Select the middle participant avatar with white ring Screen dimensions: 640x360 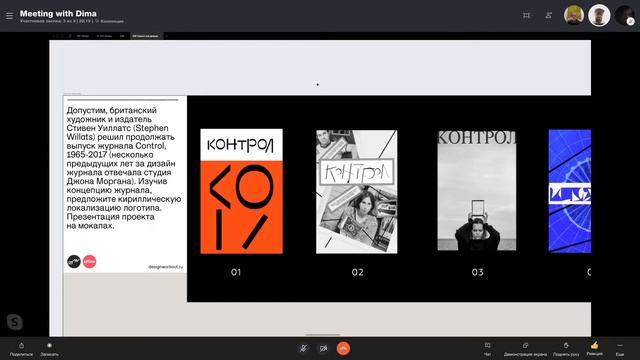coord(599,16)
